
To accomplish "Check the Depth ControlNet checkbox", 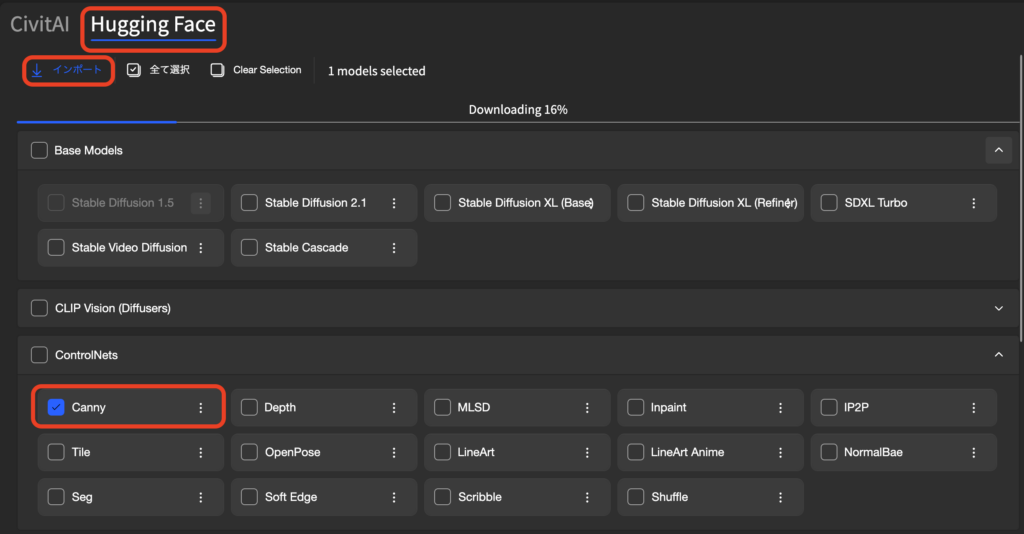I will [249, 408].
